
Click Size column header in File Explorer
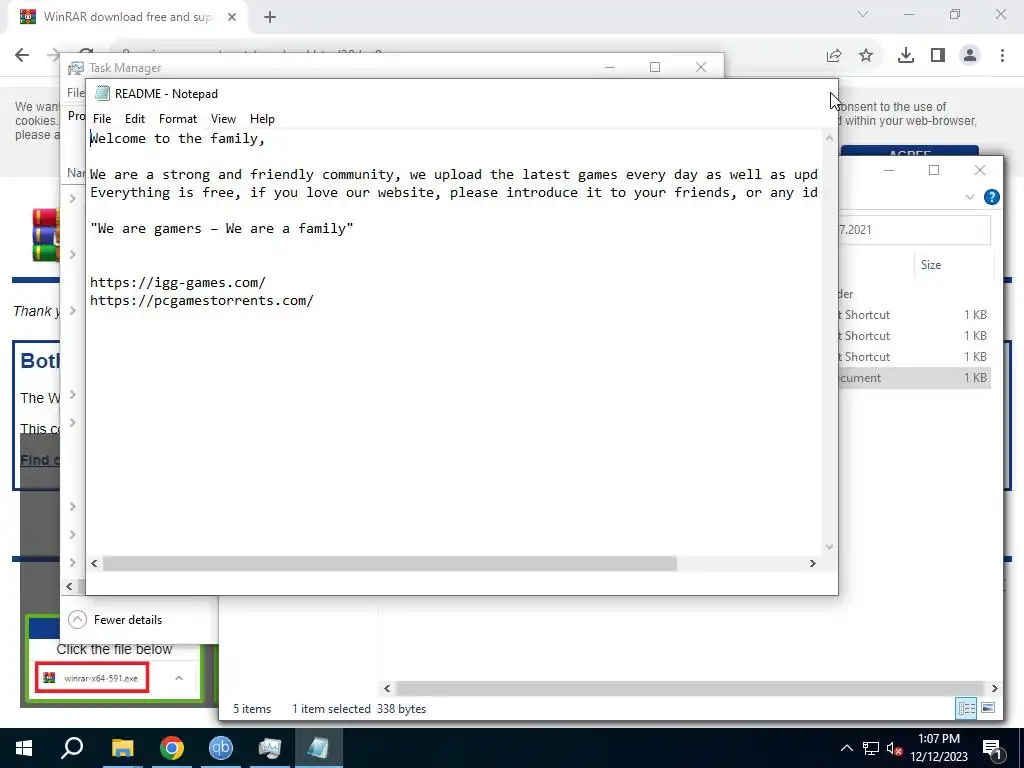(x=953, y=264)
